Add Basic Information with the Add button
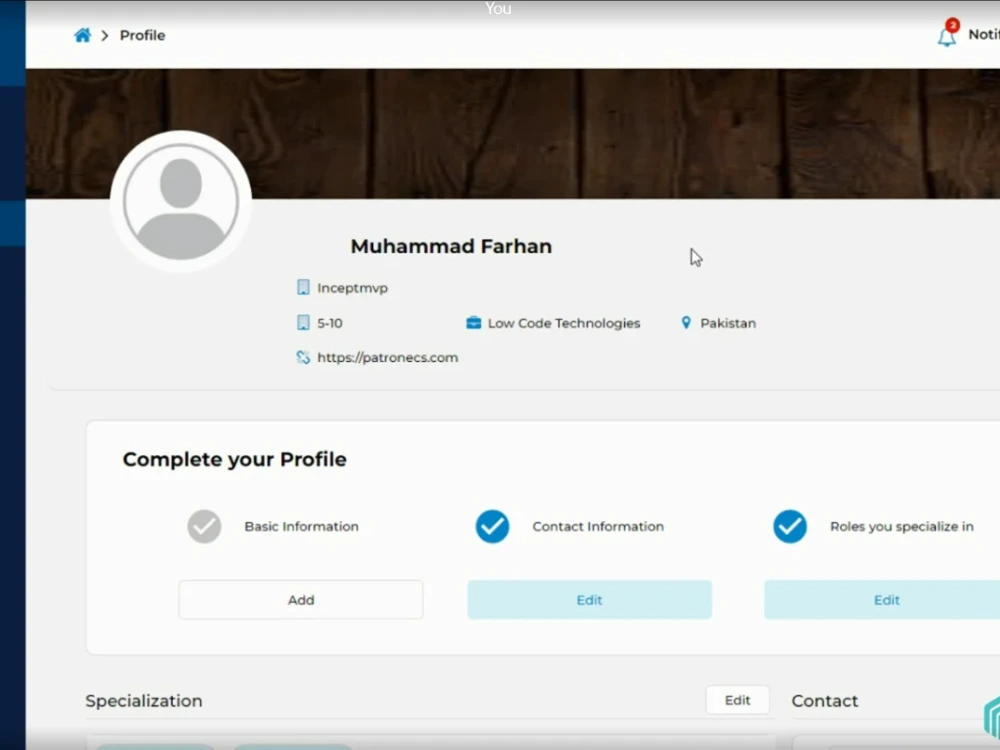 point(300,599)
